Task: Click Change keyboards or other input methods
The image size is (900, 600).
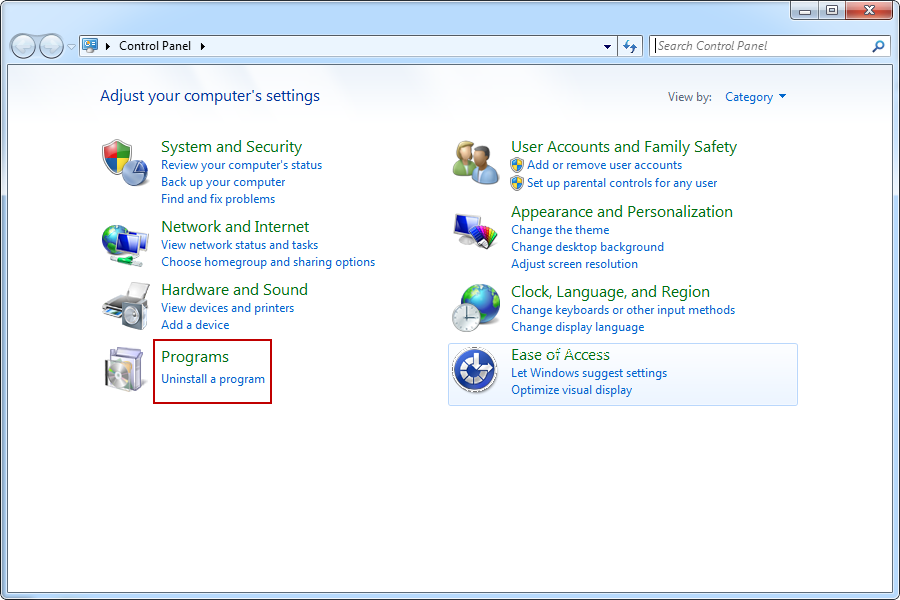Action: (x=623, y=310)
